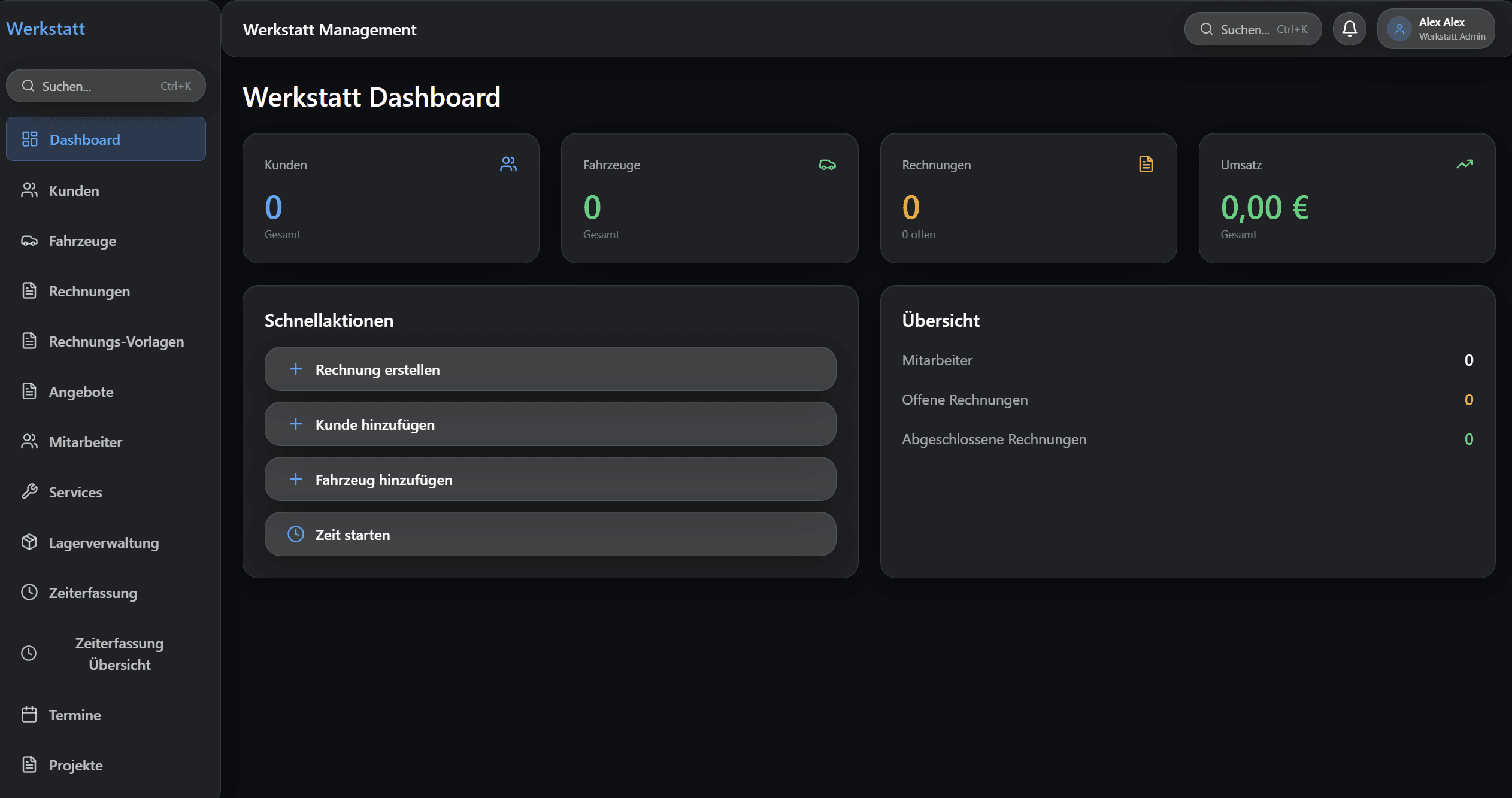
Task: Select Rechnungs-Vorlagen in the sidebar
Action: (116, 341)
